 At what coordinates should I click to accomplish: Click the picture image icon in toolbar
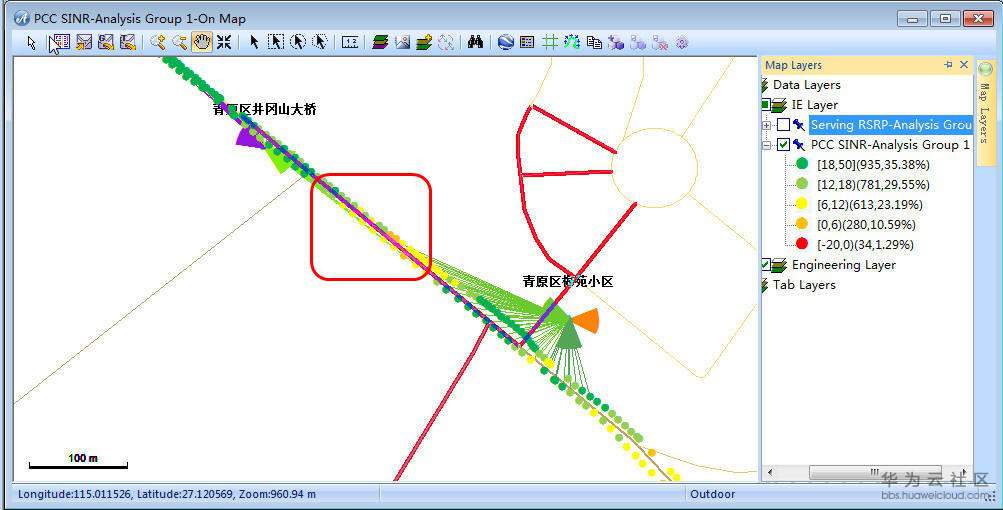click(402, 43)
